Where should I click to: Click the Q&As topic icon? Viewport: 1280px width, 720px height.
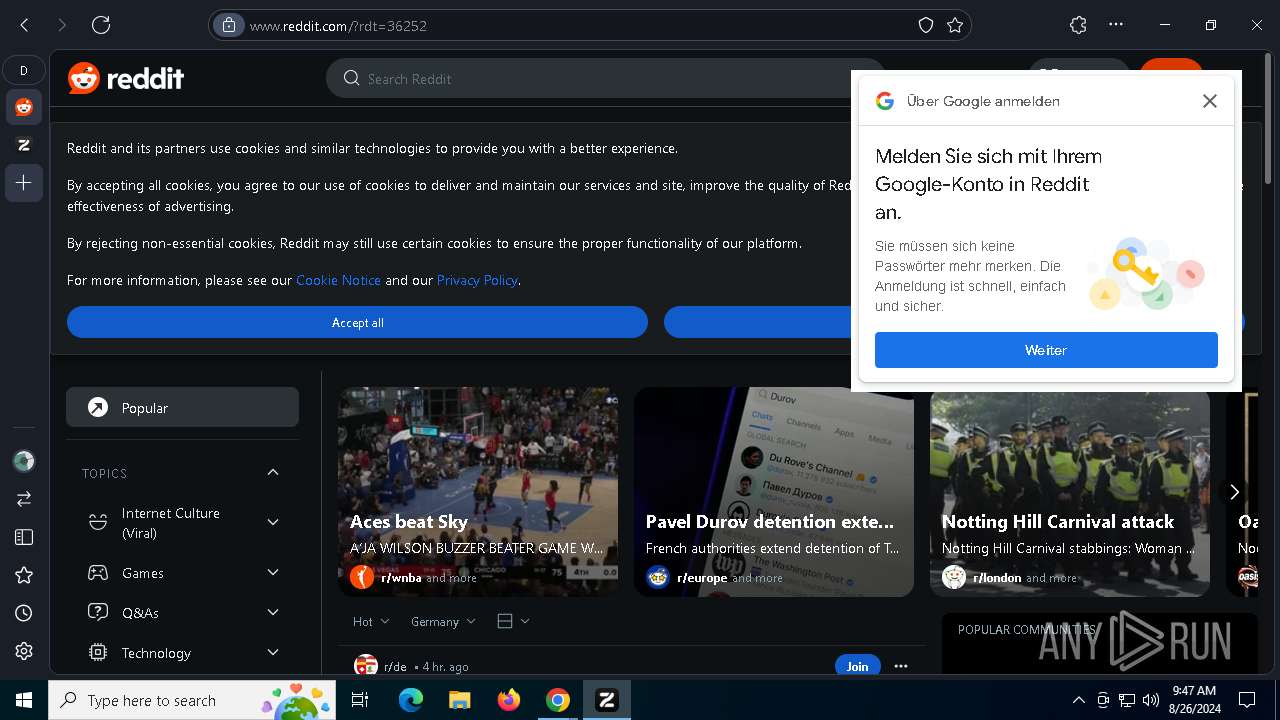coord(98,612)
